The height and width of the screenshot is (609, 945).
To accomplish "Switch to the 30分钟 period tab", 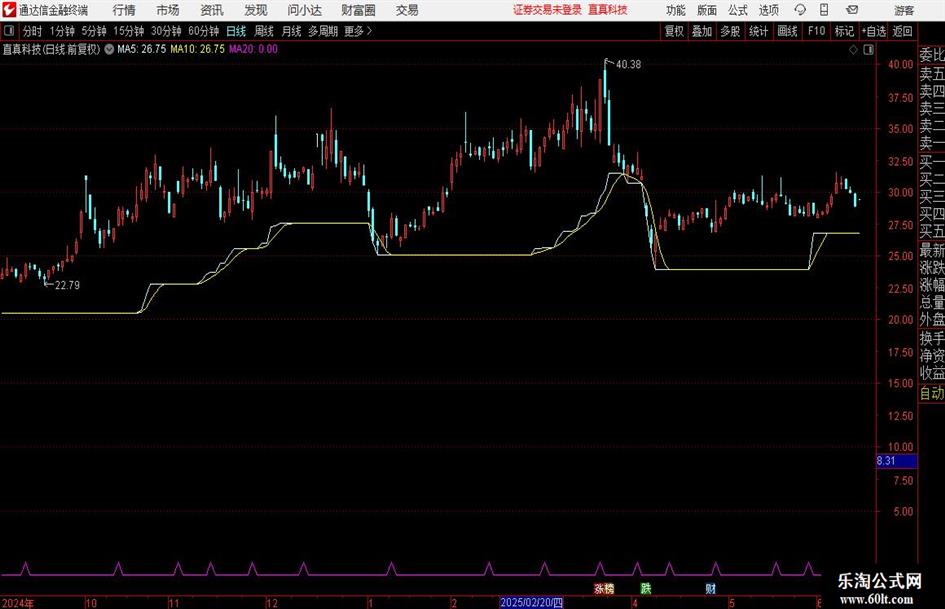I will click(x=166, y=31).
